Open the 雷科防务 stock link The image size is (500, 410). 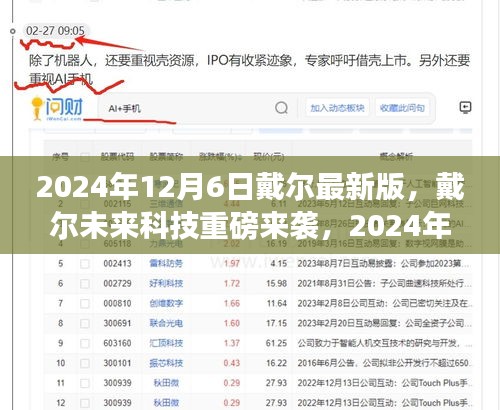[x=166, y=264]
